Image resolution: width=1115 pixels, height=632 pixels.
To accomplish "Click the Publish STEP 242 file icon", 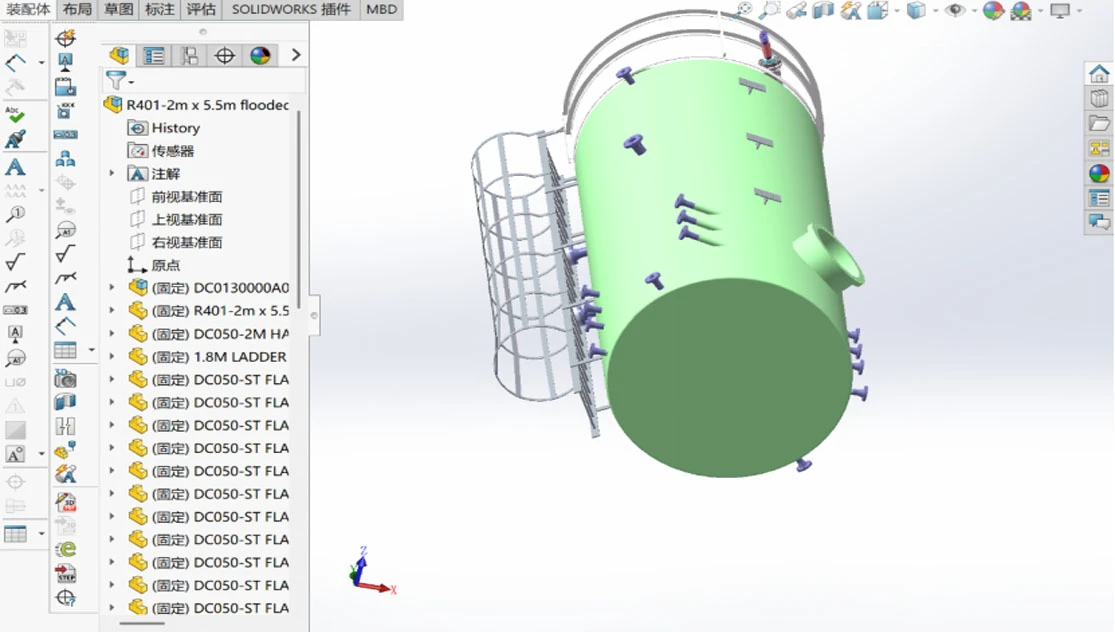I will coord(65,573).
